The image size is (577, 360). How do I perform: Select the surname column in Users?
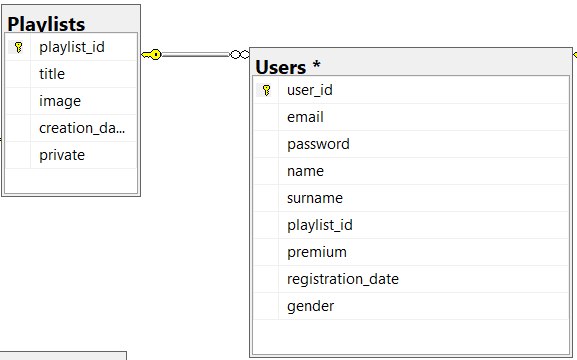(411, 198)
